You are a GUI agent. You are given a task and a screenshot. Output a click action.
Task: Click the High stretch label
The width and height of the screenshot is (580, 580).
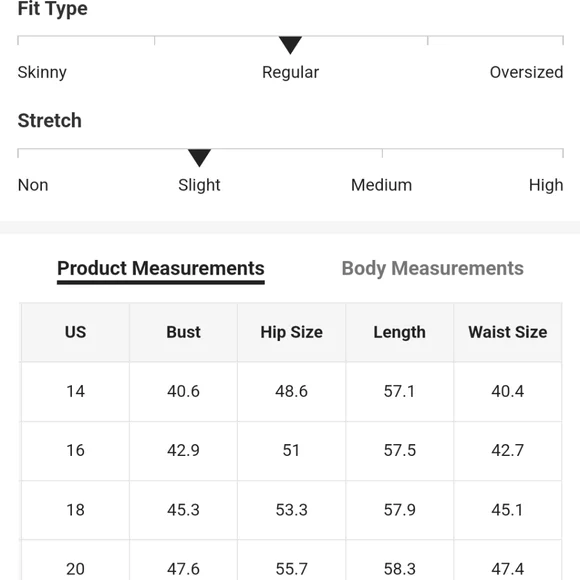546,185
